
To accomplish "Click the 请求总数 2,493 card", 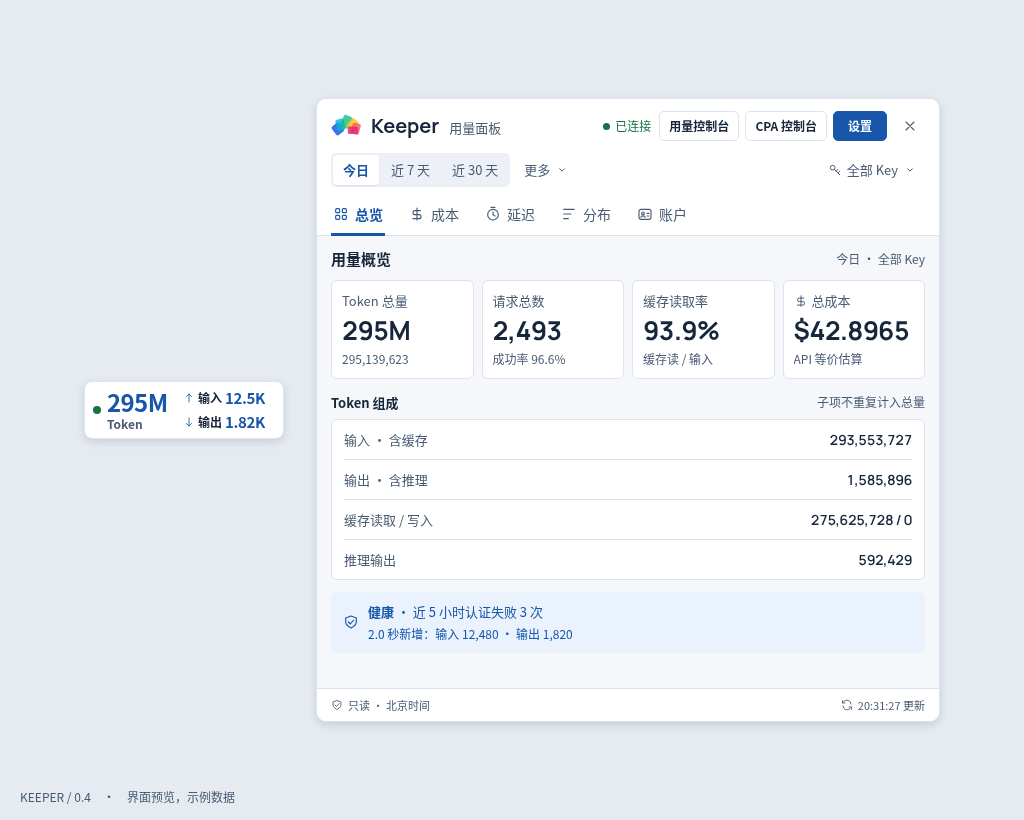I will pos(552,329).
